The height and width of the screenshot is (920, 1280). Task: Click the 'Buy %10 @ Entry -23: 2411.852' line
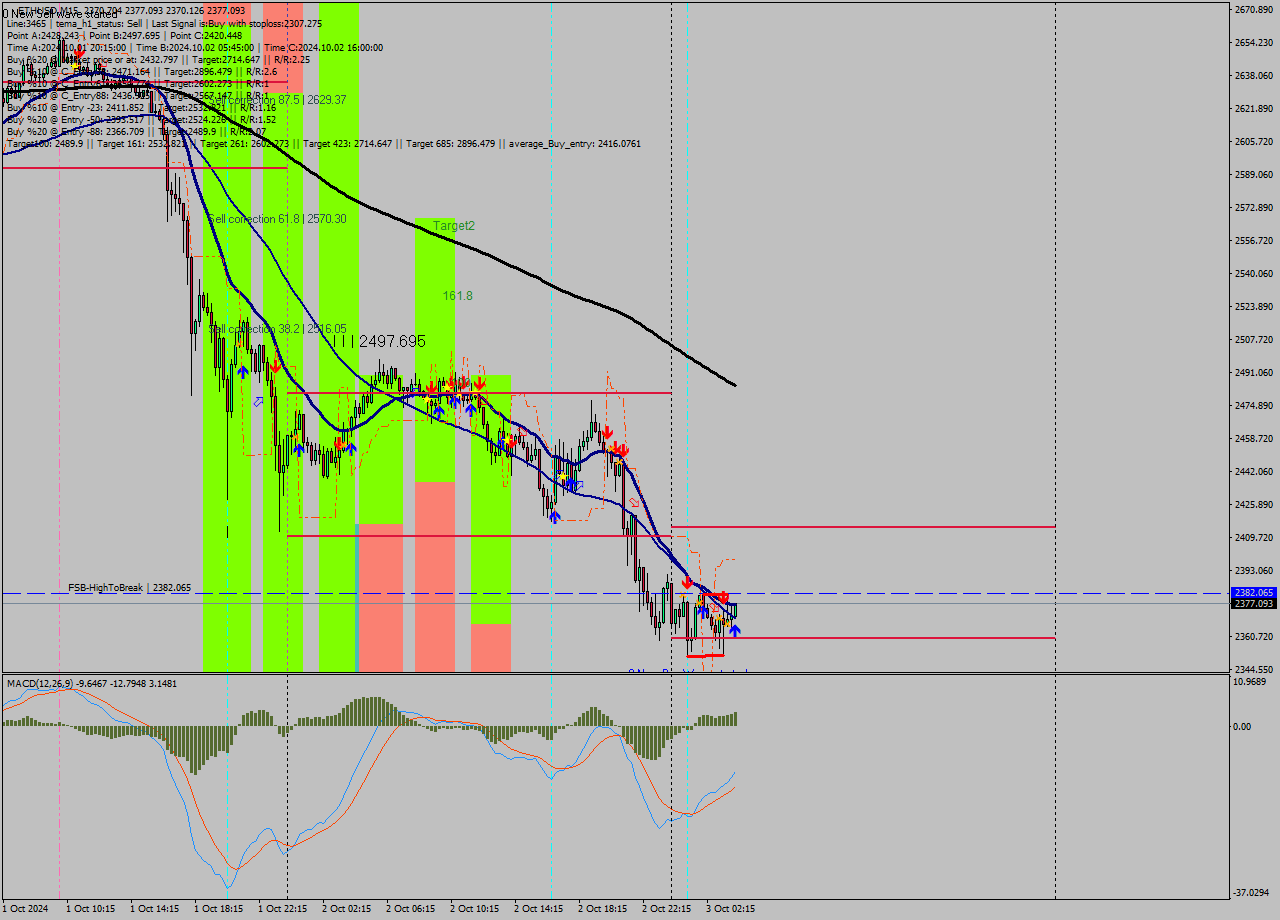click(x=141, y=107)
